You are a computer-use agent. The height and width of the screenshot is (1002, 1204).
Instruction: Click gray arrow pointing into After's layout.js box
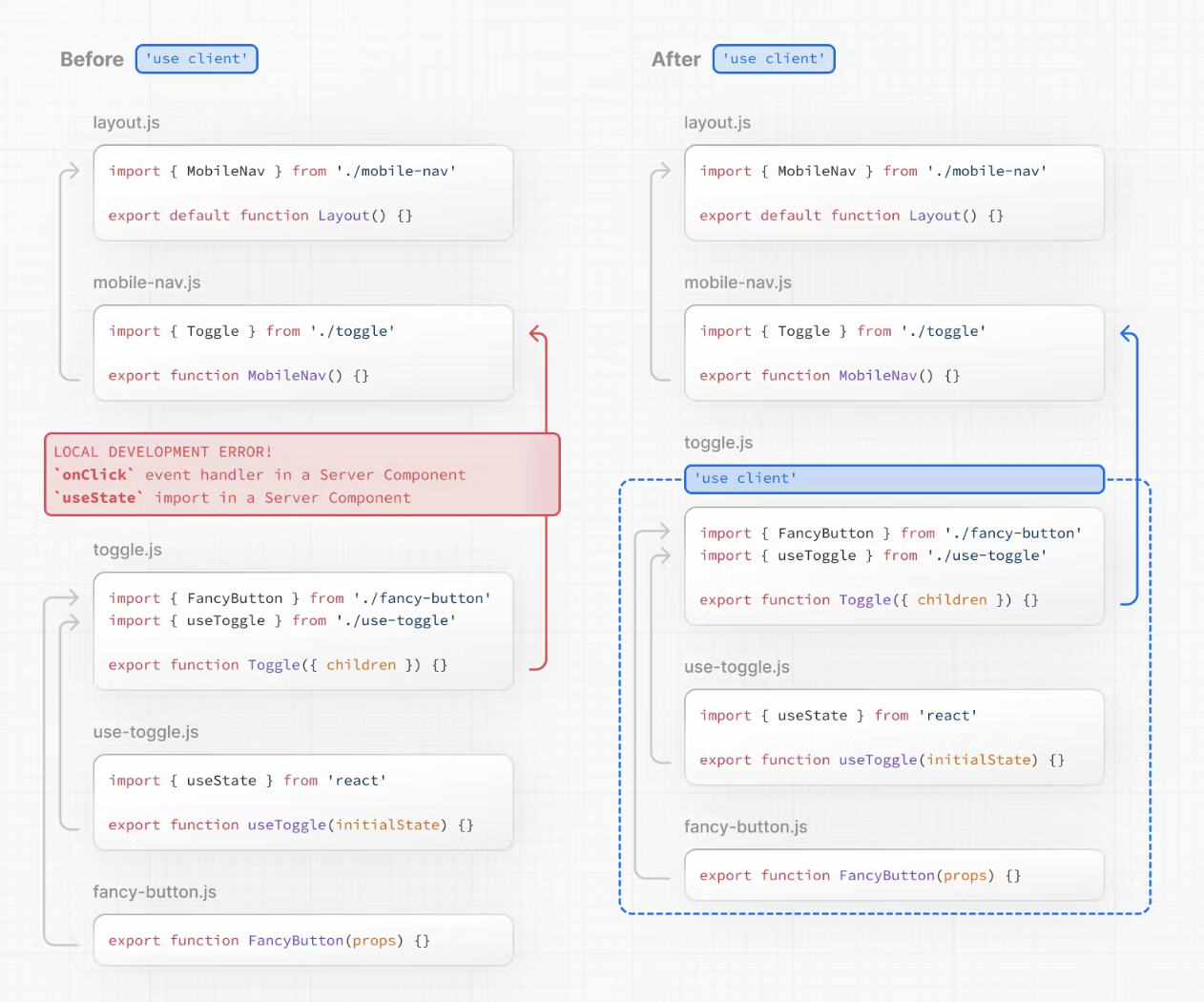coord(662,172)
